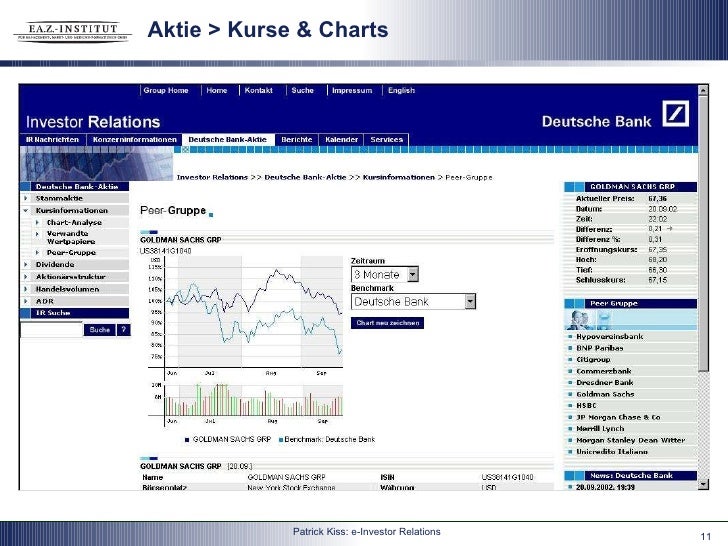Click GOLDMAN SACHS GRP legend marker
The image size is (728, 546).
point(187,440)
